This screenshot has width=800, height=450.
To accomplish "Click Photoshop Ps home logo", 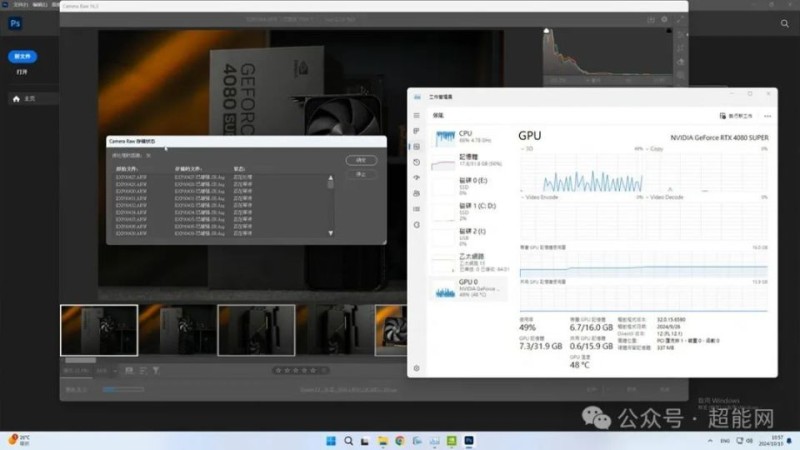I will click(15, 23).
